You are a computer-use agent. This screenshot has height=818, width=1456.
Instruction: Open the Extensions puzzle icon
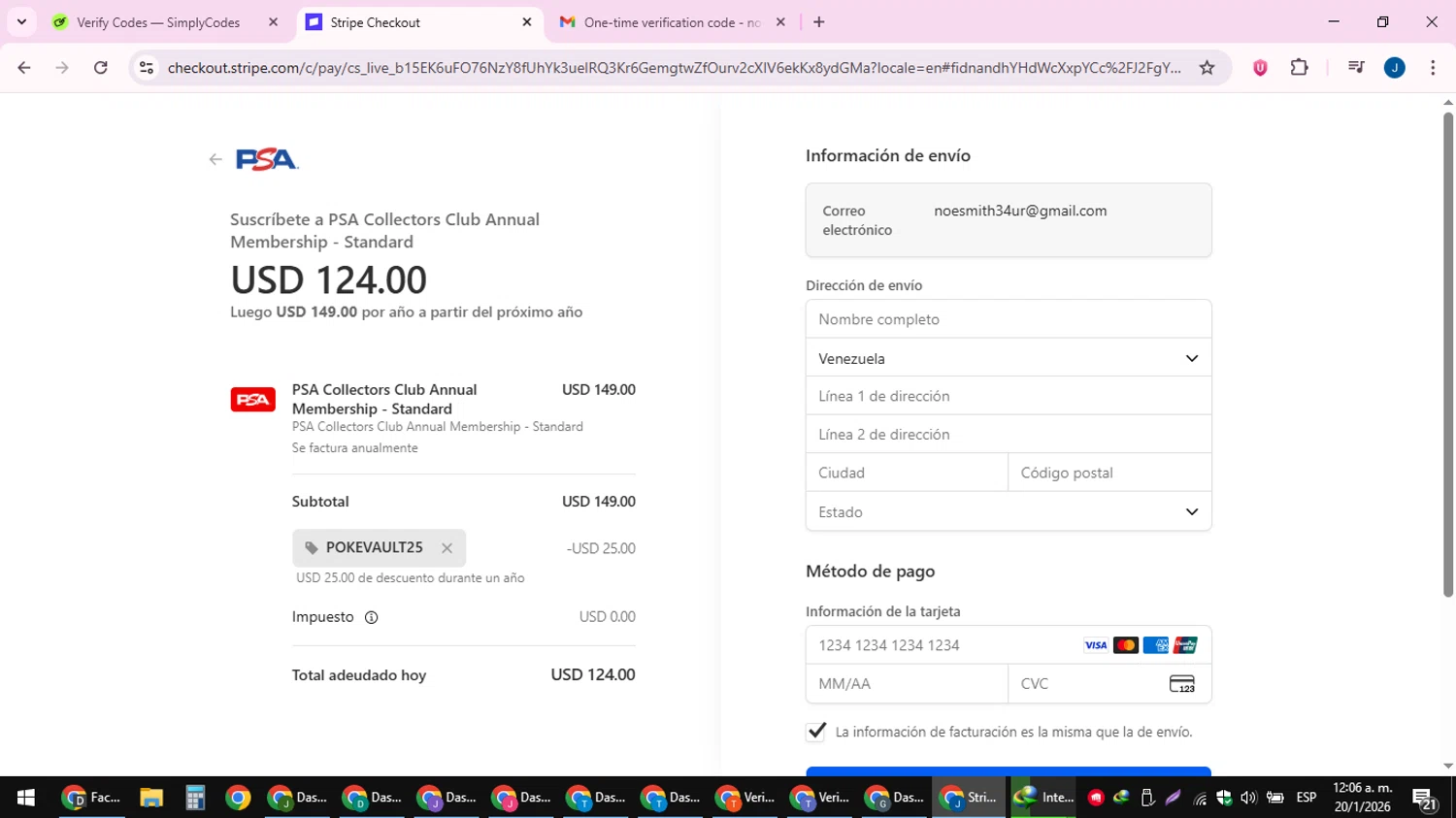pos(1300,68)
